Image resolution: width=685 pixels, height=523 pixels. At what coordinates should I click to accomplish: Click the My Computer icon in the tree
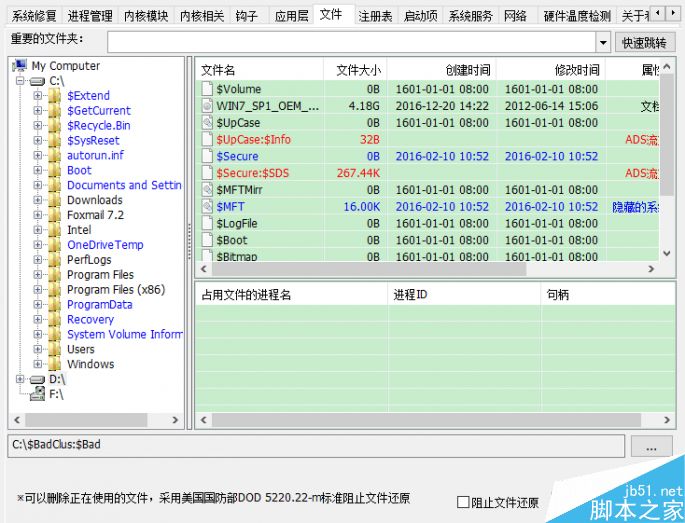point(20,66)
